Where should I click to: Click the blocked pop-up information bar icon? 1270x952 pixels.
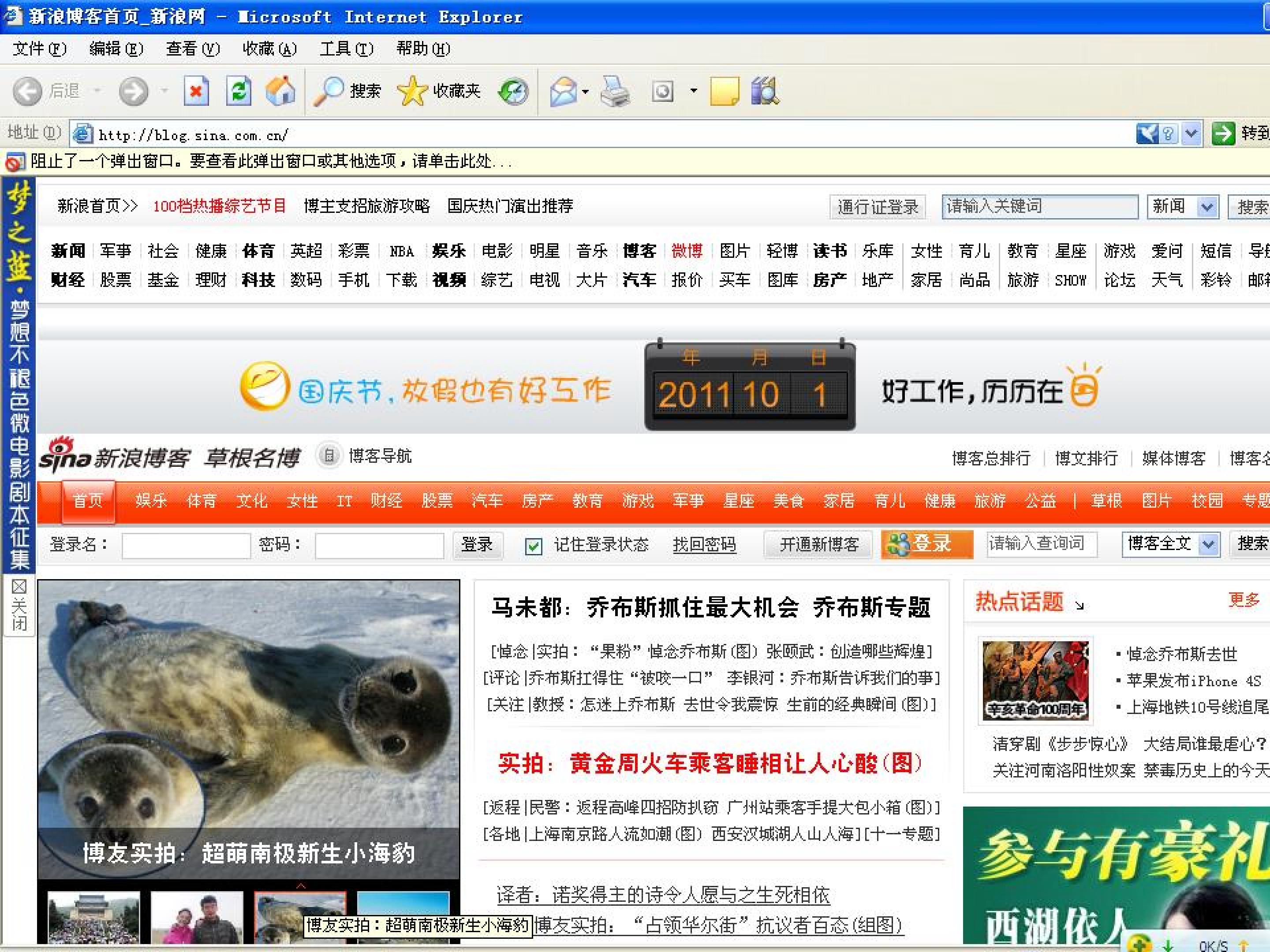tap(15, 162)
